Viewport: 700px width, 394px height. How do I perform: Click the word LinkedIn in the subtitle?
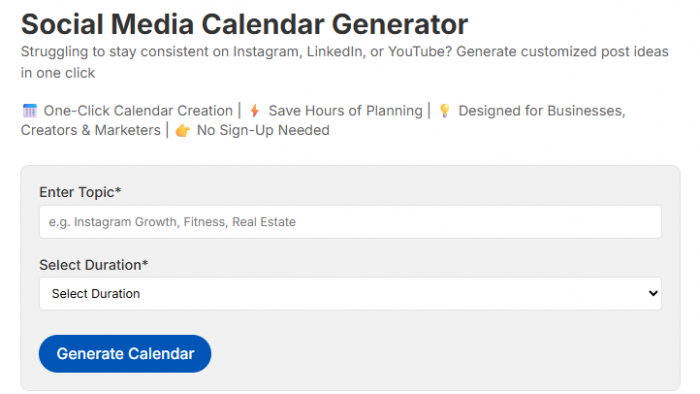click(336, 52)
